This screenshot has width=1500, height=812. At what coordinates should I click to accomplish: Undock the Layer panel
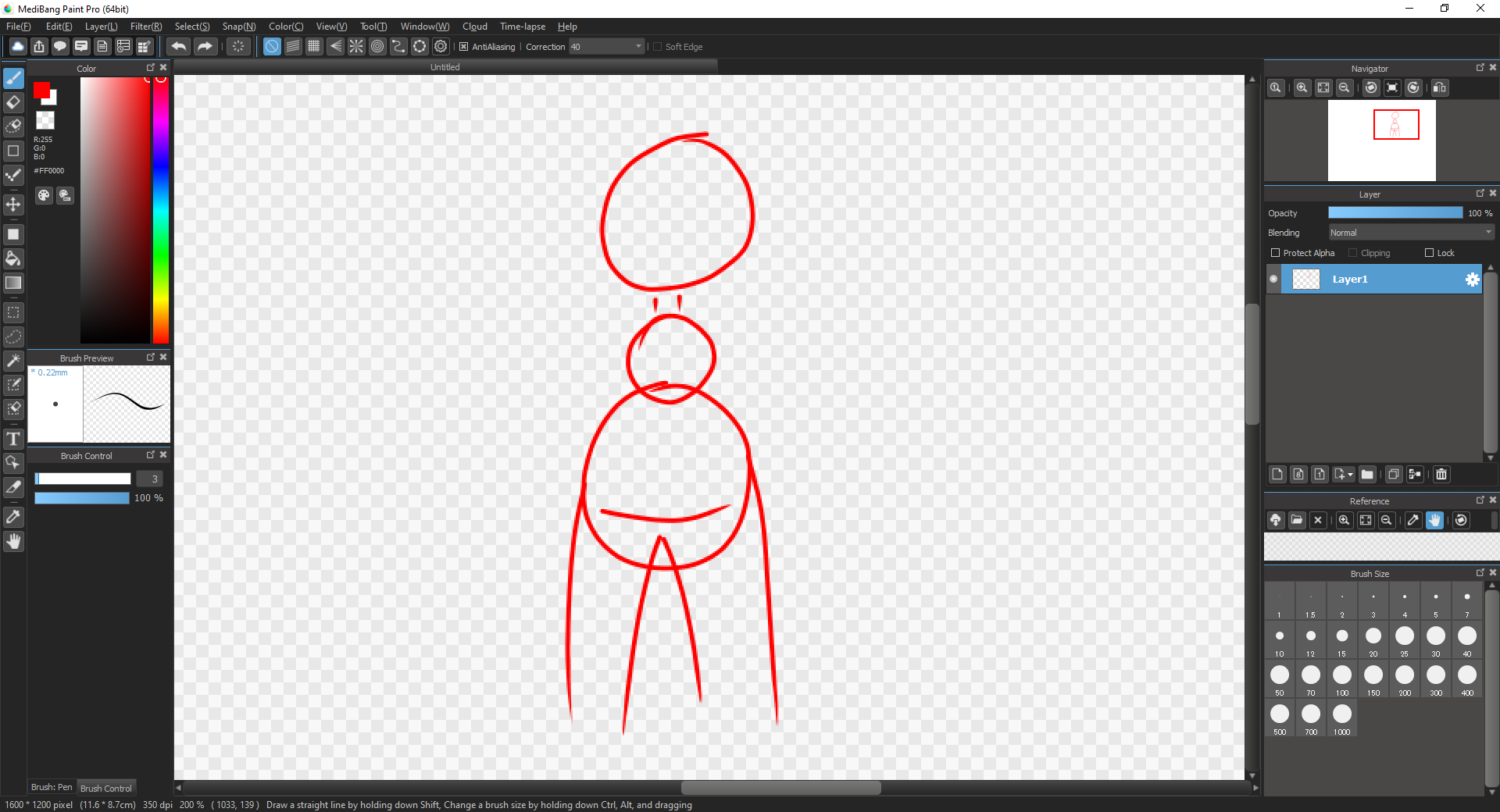(x=1480, y=194)
